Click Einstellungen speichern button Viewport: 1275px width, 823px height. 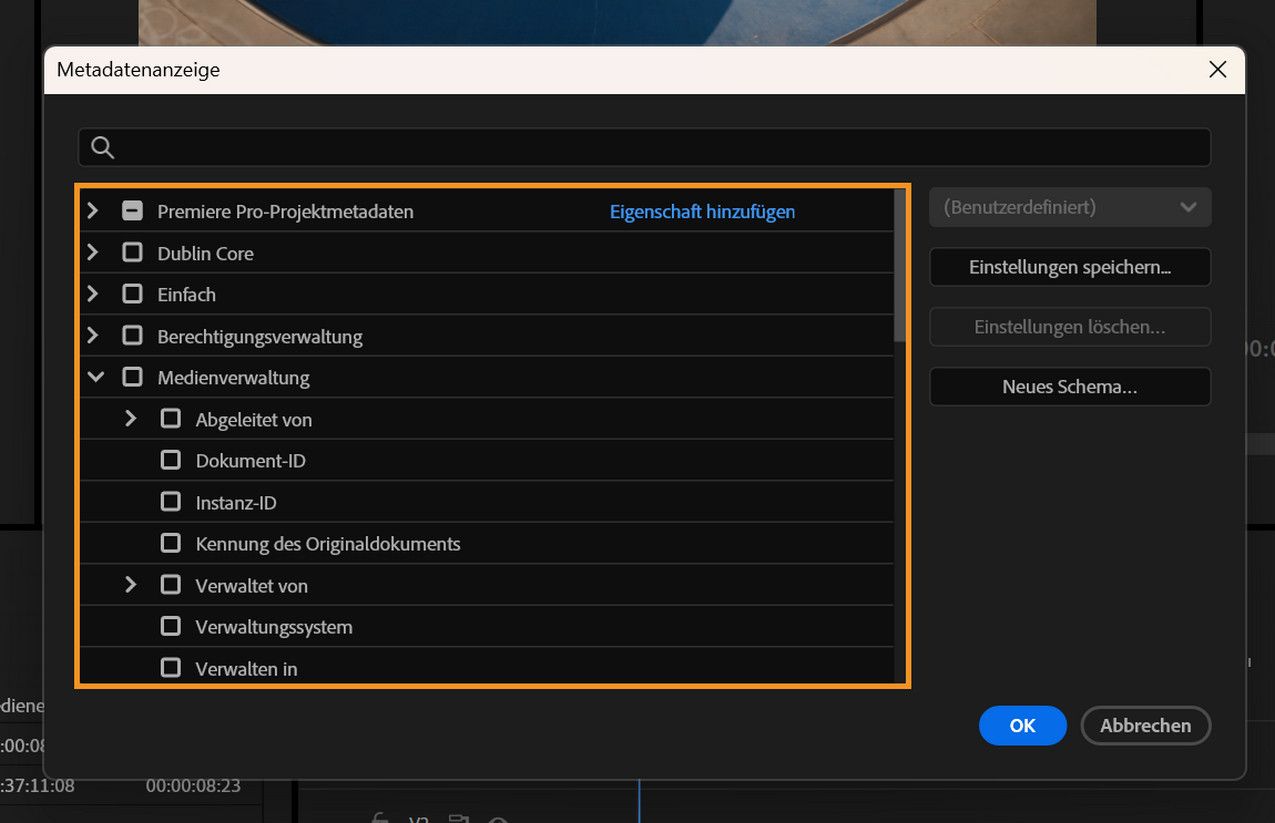pyautogui.click(x=1069, y=267)
